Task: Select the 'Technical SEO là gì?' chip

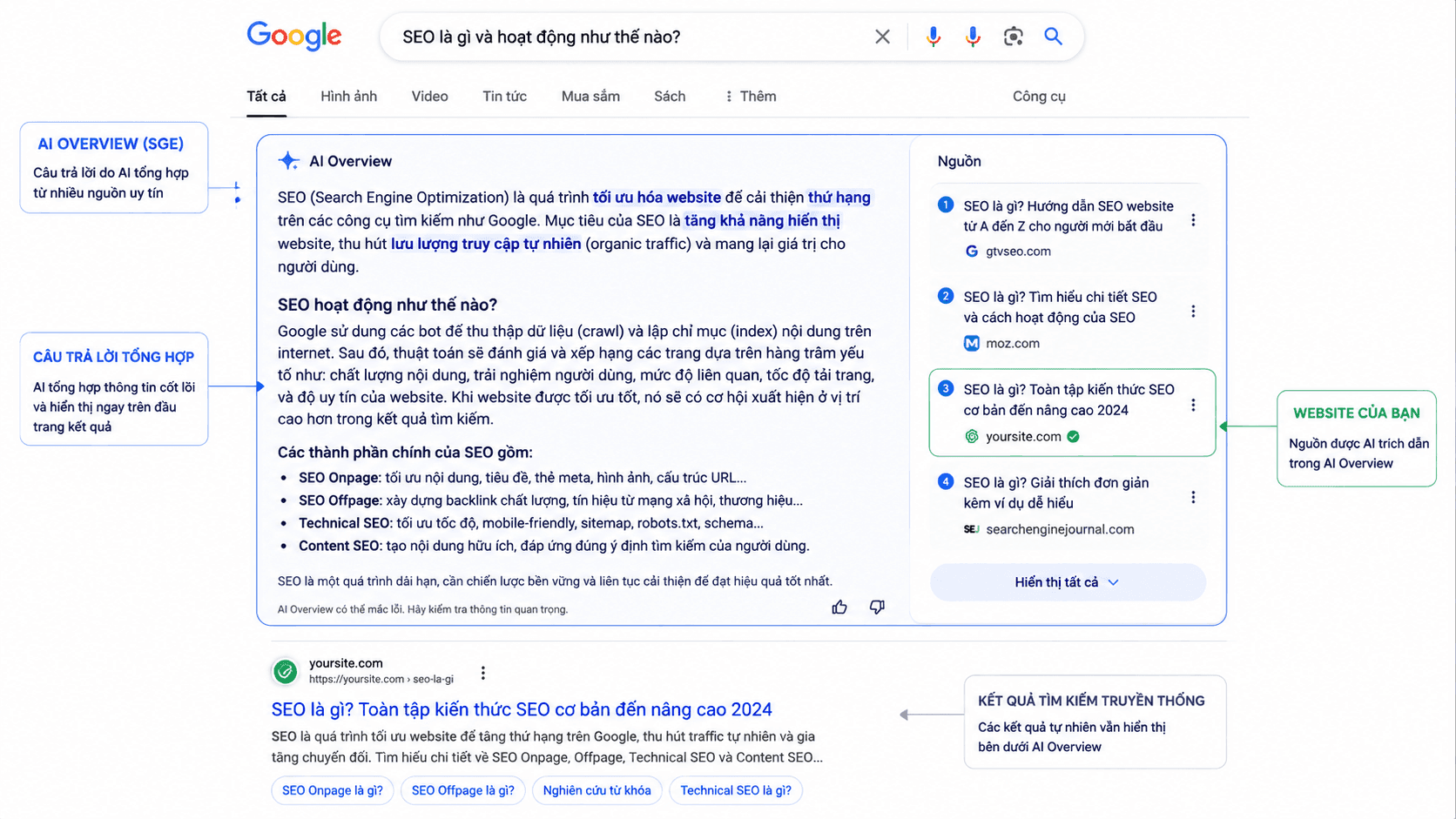Action: point(736,790)
